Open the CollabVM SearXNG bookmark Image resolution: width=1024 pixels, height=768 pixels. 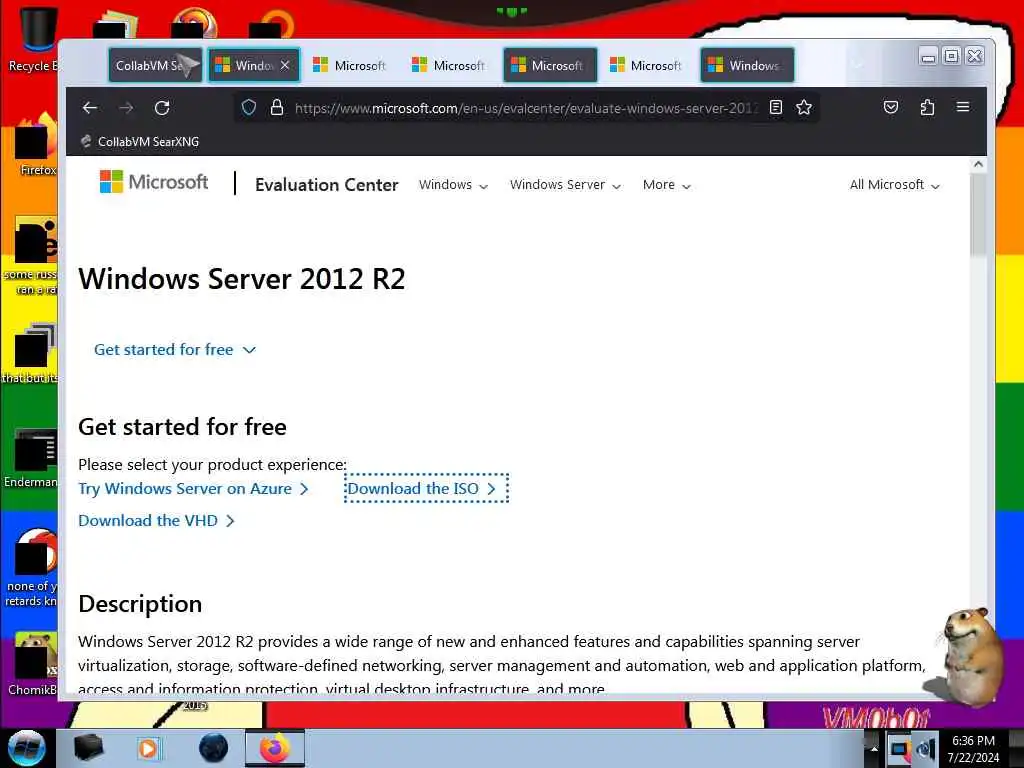click(x=140, y=142)
